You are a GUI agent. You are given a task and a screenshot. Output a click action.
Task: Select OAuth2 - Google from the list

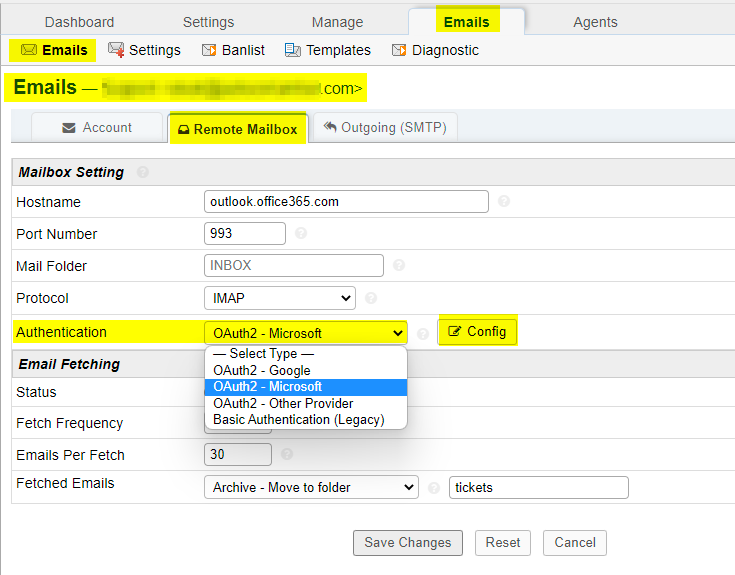(262, 370)
